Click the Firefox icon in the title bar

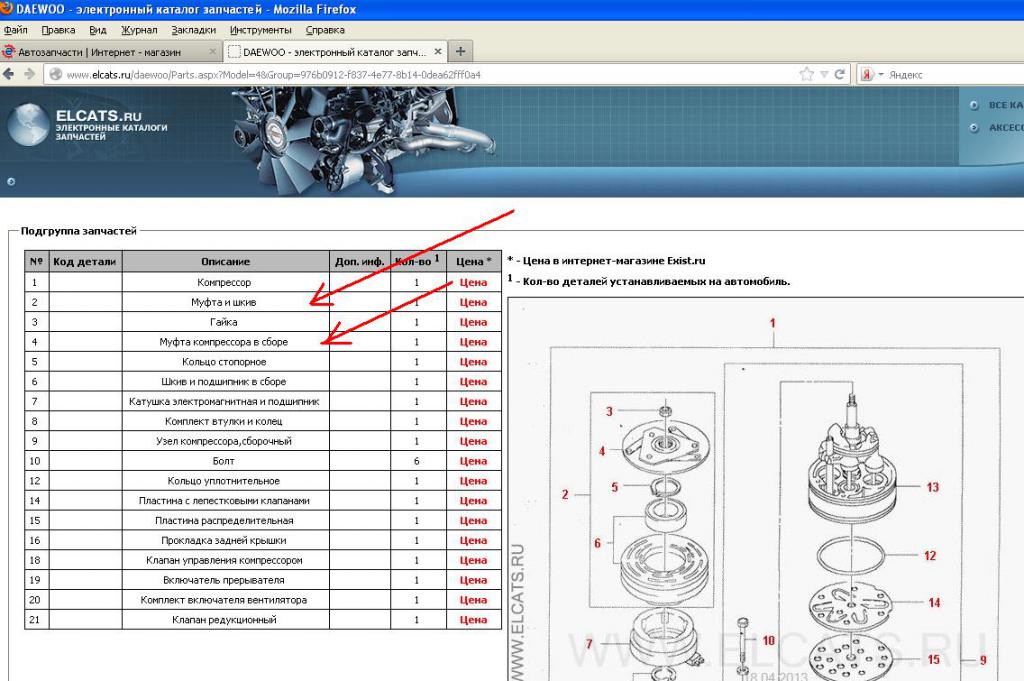click(x=7, y=8)
